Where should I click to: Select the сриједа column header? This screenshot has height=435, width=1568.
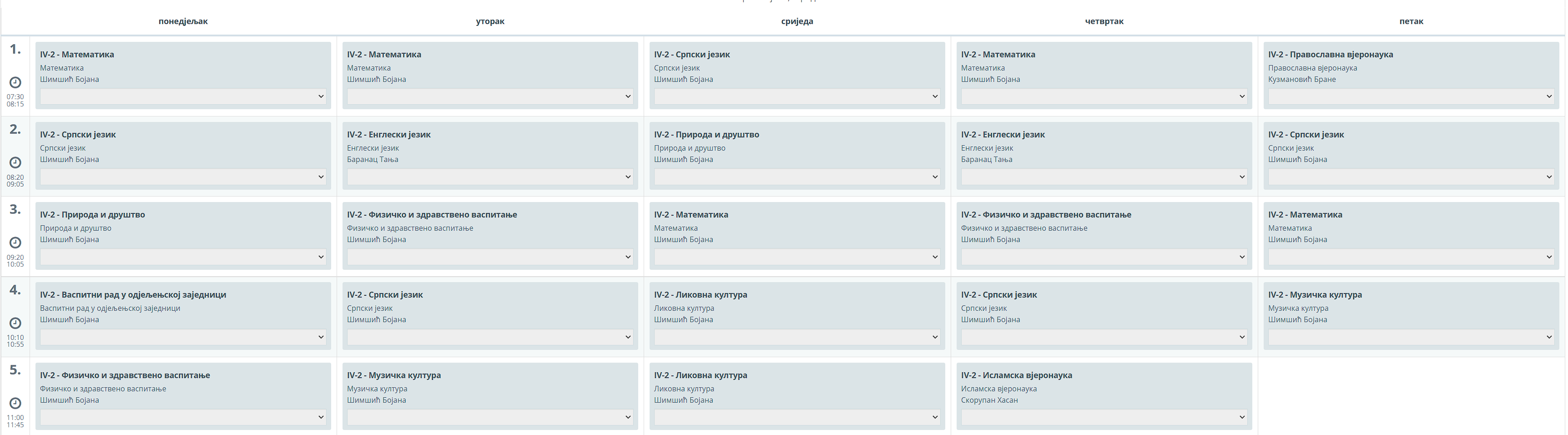797,21
